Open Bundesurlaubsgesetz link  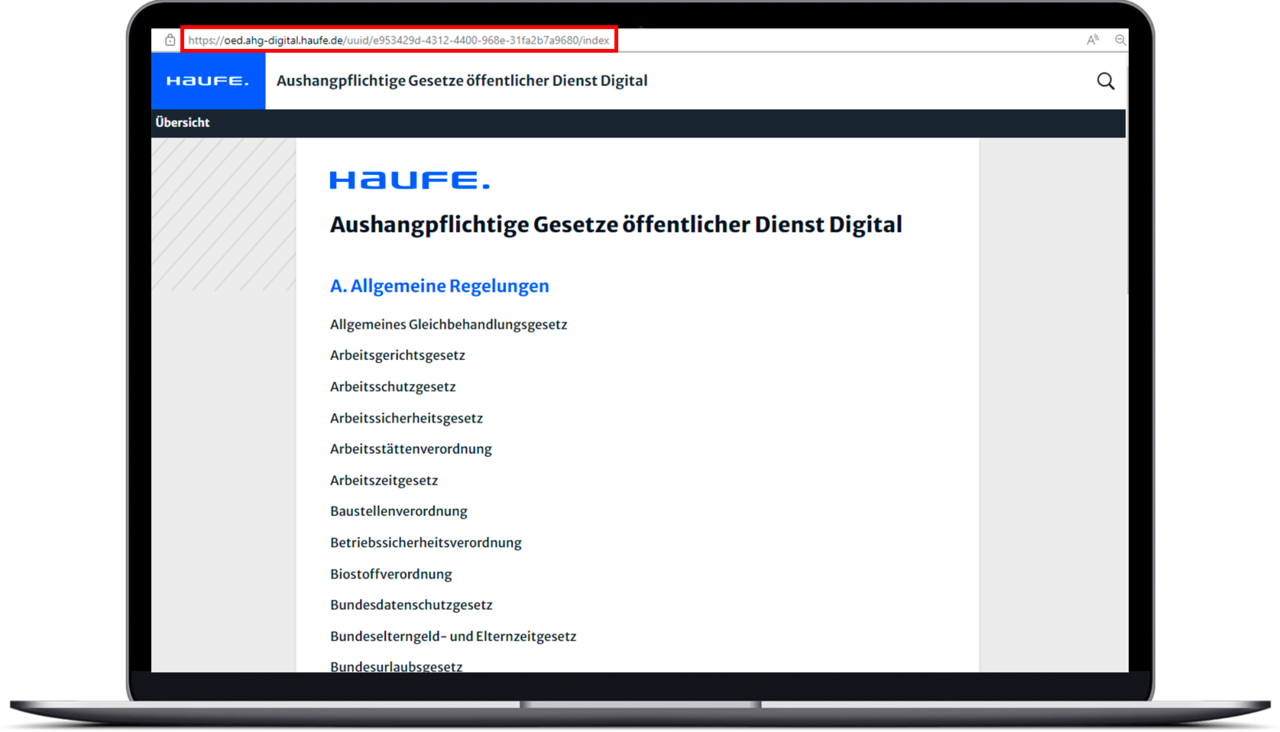point(396,666)
